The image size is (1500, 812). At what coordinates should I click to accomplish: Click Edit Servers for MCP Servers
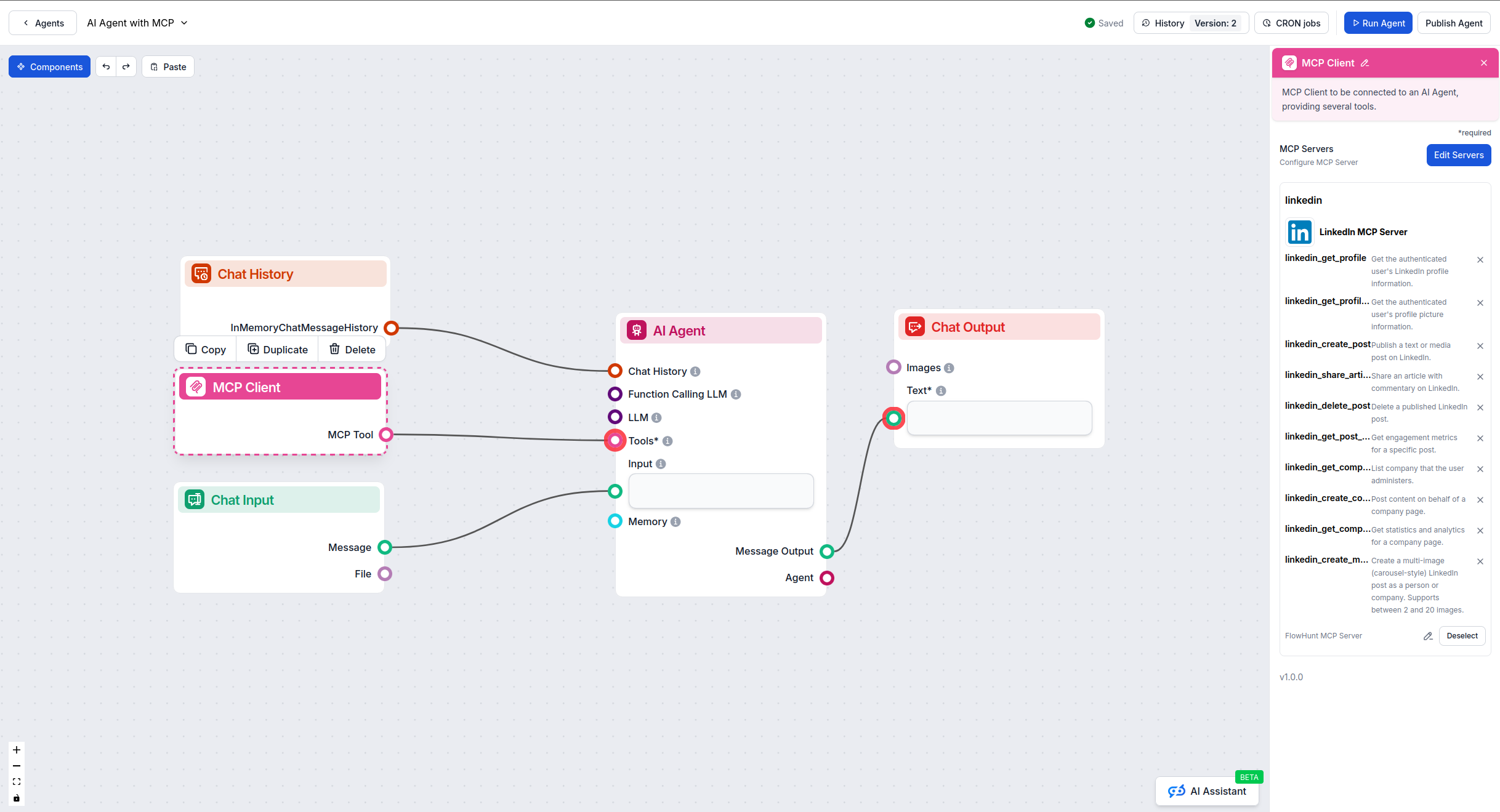[1458, 155]
